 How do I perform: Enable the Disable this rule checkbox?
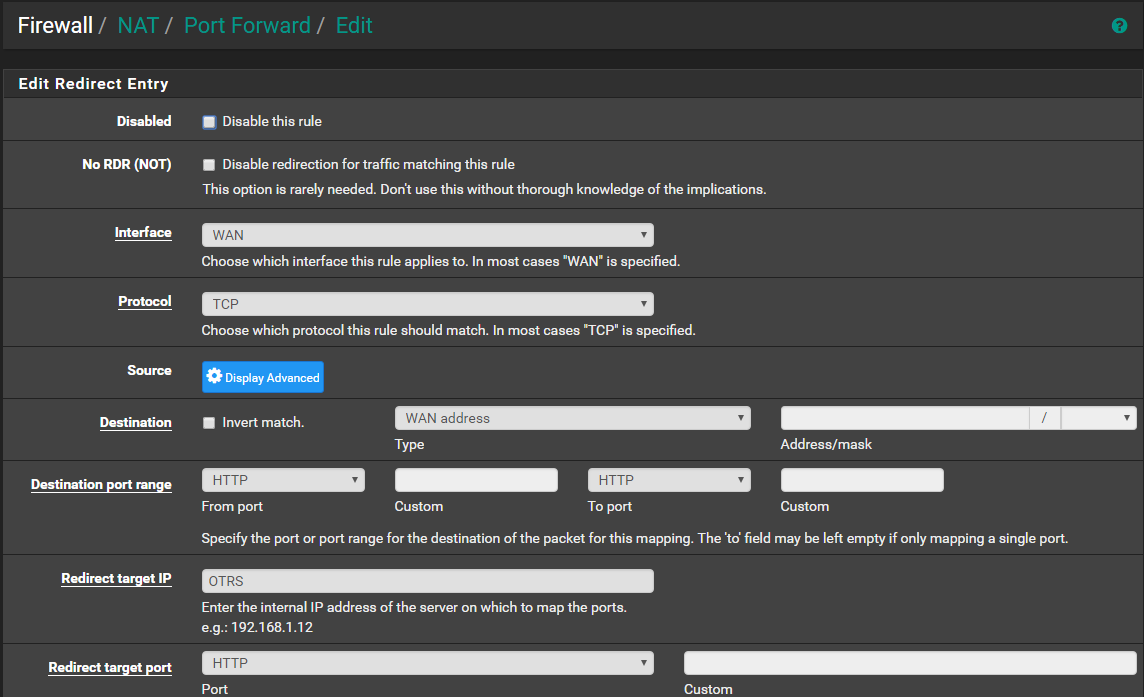coord(209,122)
